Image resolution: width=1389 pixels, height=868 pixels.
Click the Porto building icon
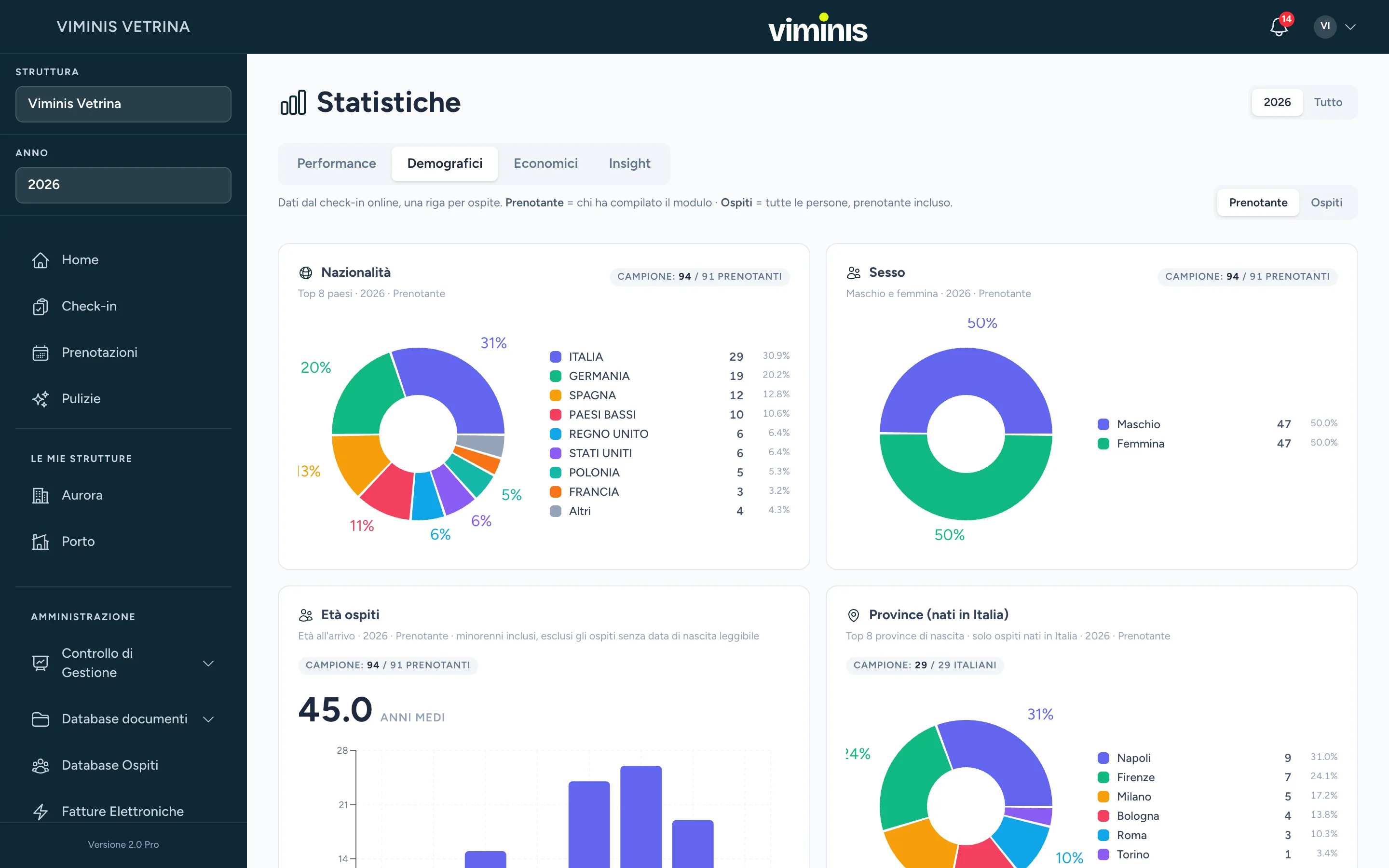[x=40, y=542]
